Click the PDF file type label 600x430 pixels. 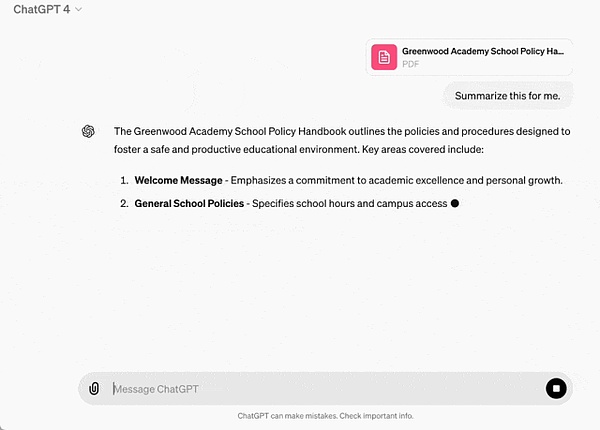click(411, 63)
